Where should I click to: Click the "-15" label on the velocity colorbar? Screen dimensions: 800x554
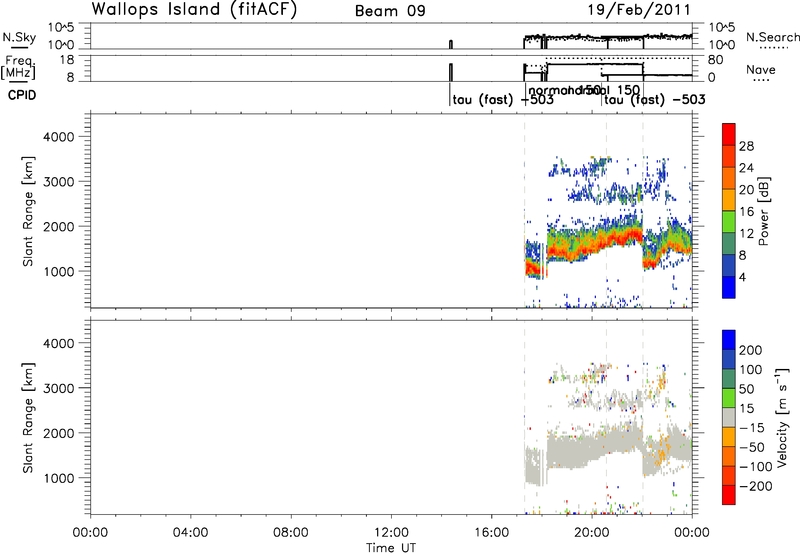(x=751, y=428)
